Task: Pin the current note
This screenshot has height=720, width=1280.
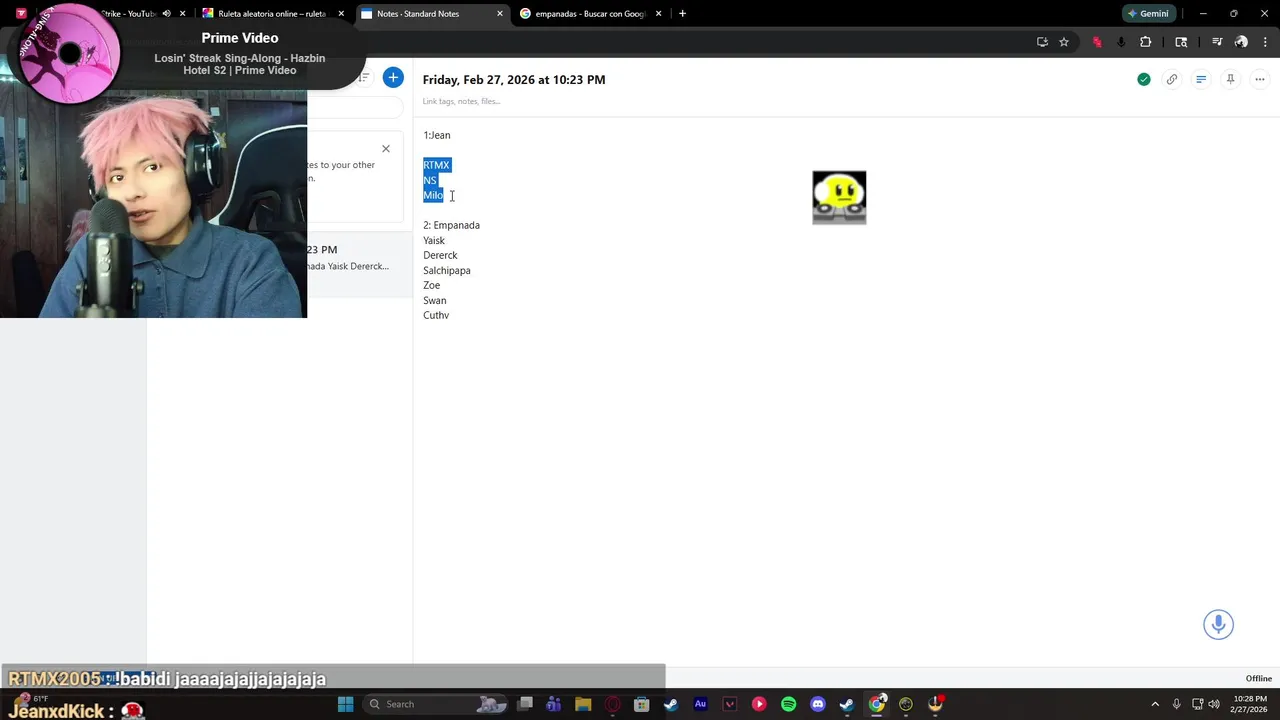Action: pyautogui.click(x=1230, y=79)
